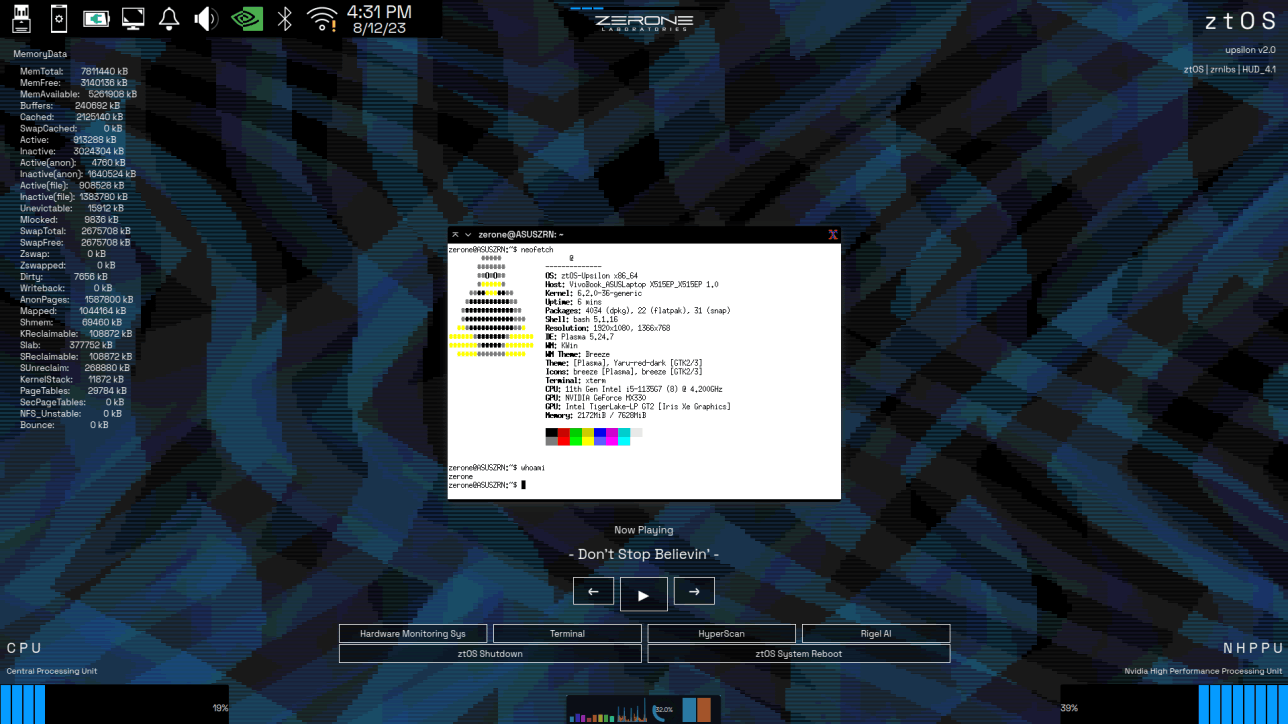Open the display monitor tray icon
The height and width of the screenshot is (724, 1288).
[x=132, y=18]
